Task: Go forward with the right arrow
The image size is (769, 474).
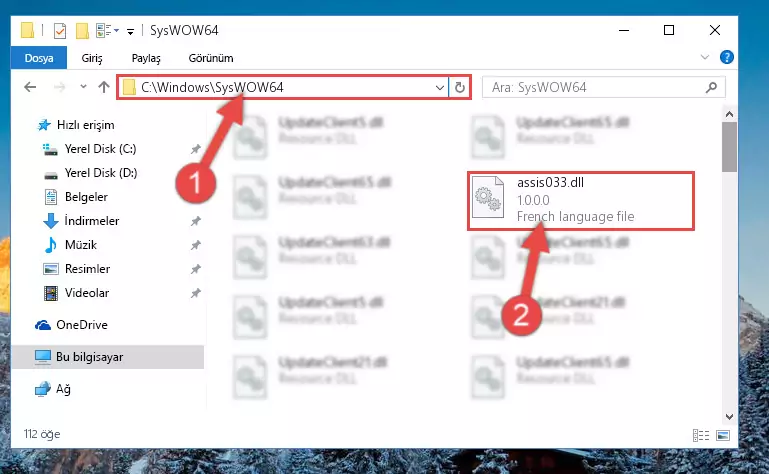Action: [x=60, y=87]
